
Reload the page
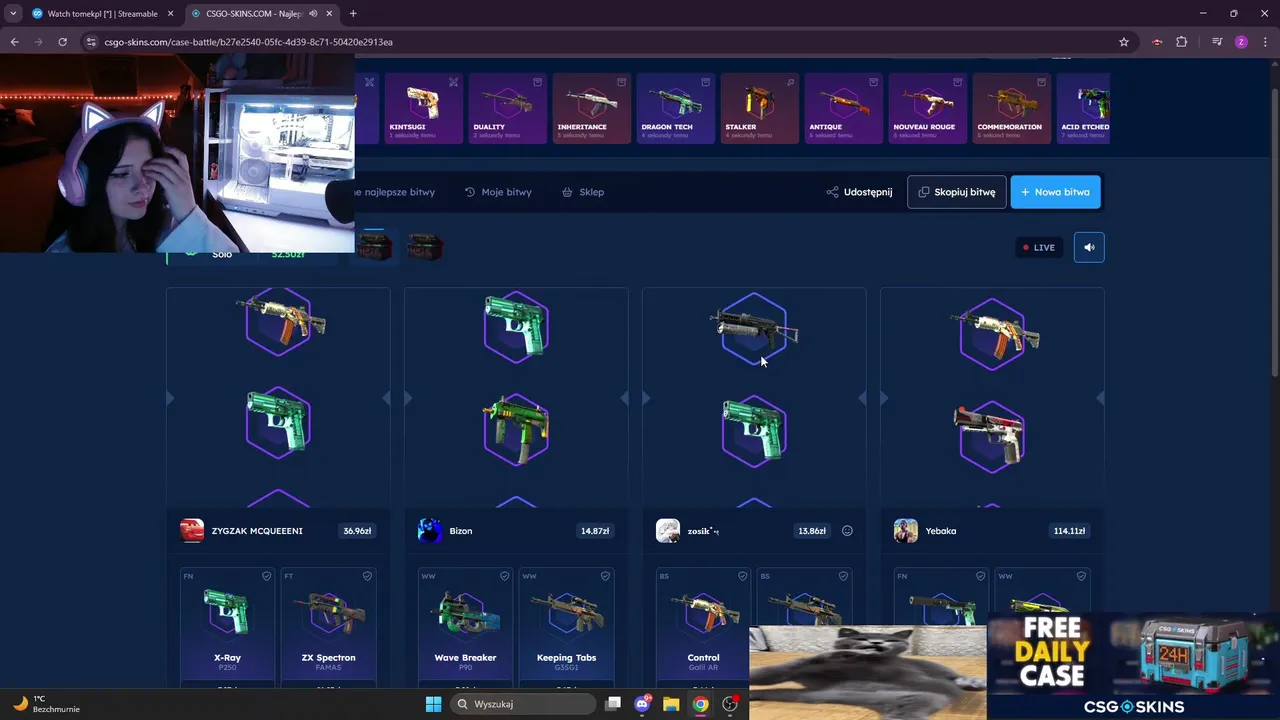tap(62, 42)
